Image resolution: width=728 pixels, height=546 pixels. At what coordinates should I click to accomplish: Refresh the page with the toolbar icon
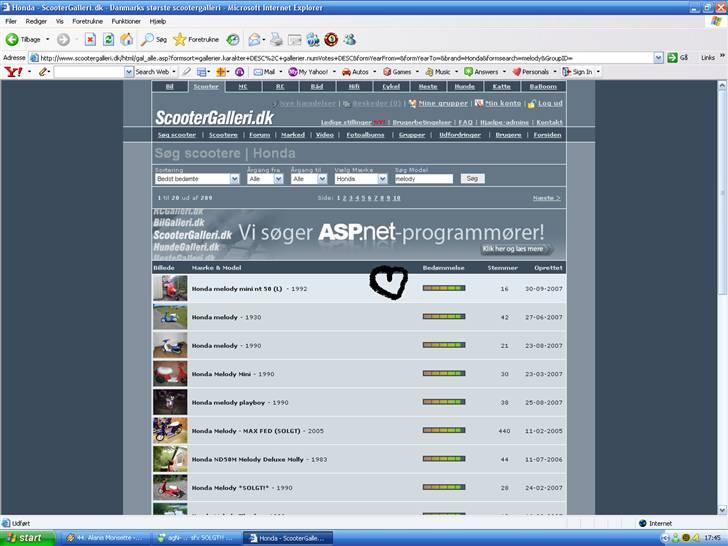108,39
